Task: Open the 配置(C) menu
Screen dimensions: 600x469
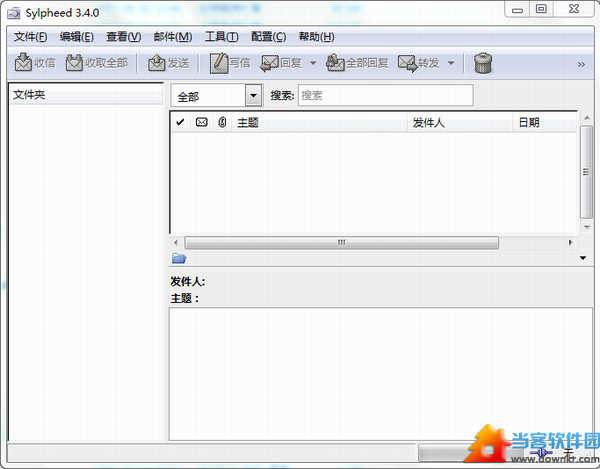Action: point(269,37)
